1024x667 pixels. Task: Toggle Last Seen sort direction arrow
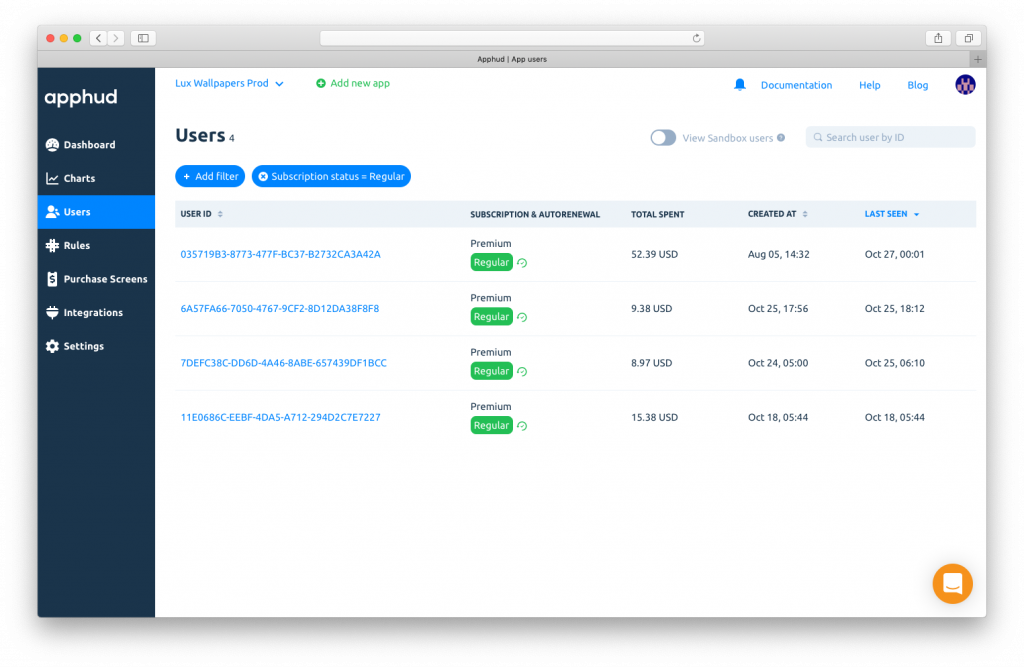click(916, 214)
